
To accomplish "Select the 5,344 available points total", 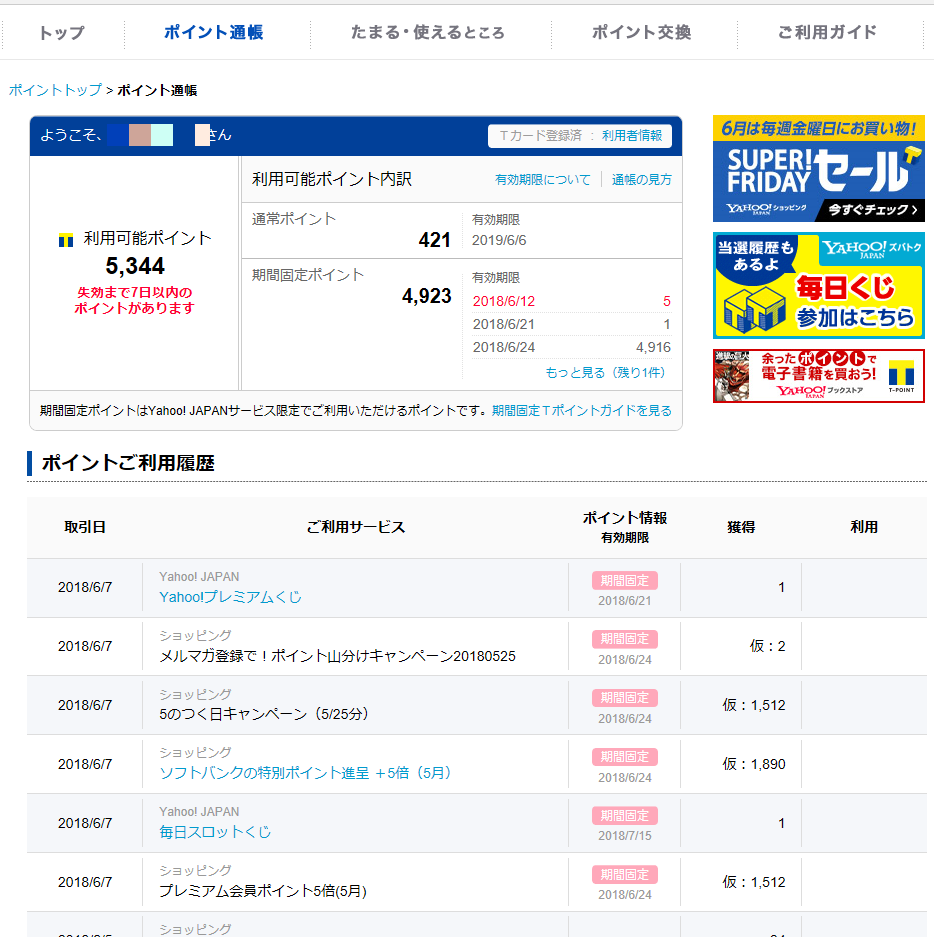I will 135,266.
